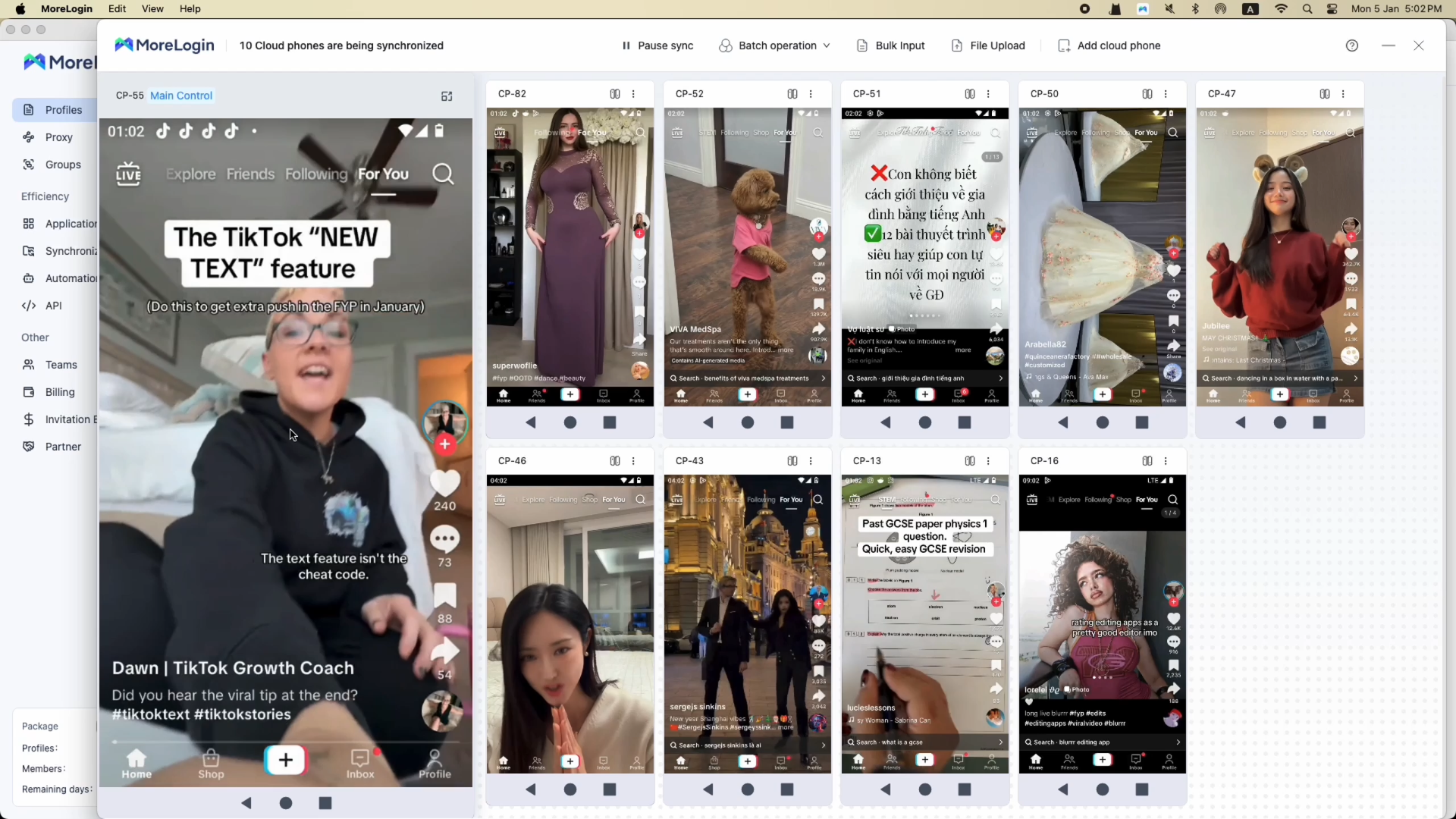Tap the LIVE icon in main phone
The height and width of the screenshot is (819, 1456).
click(x=128, y=174)
